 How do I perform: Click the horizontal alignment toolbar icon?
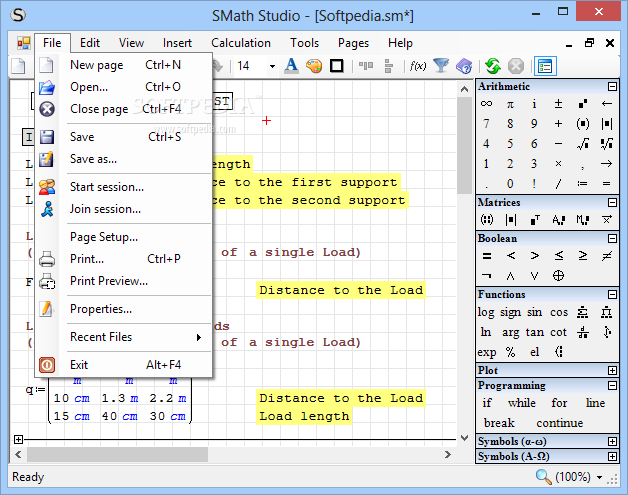click(366, 66)
